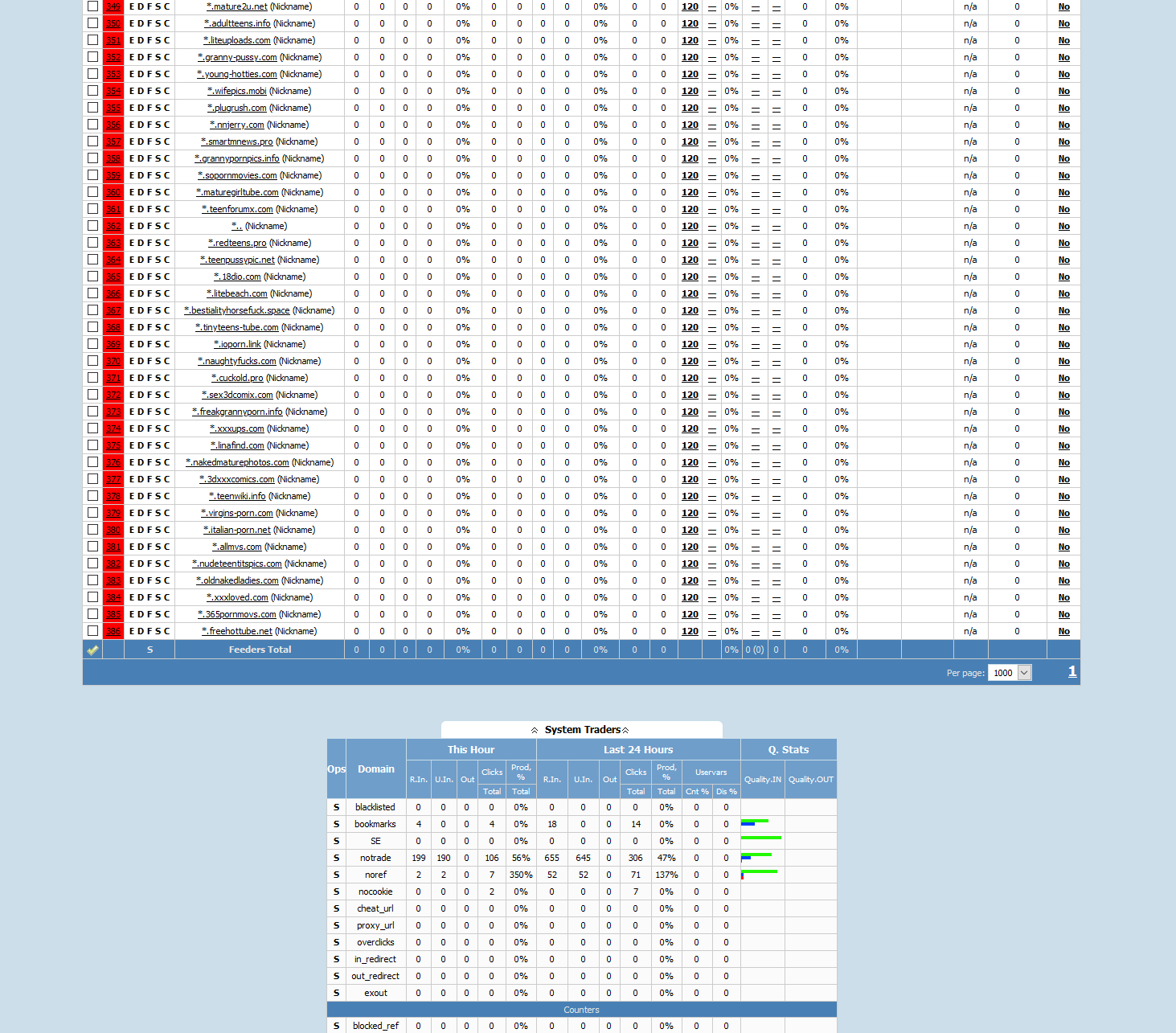
Task: Click the E operation in row 353
Action: [x=132, y=75]
